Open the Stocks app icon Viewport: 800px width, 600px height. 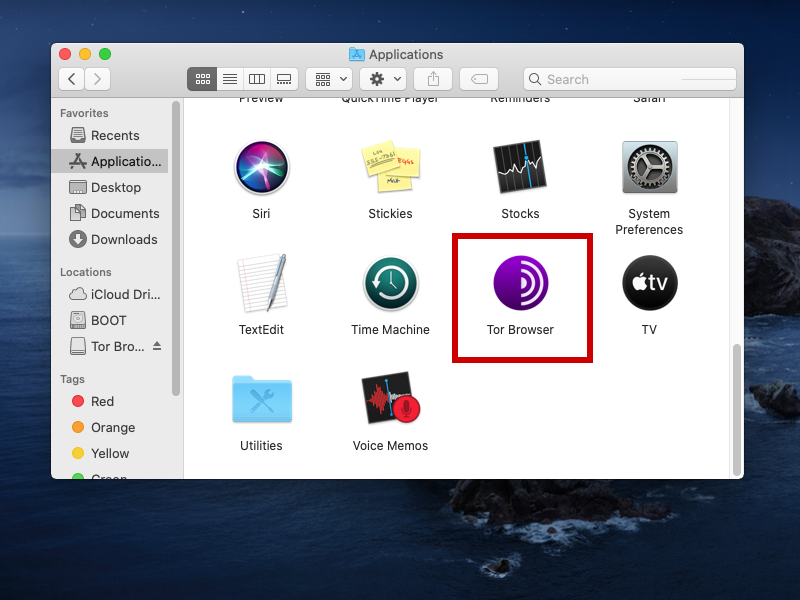[520, 167]
